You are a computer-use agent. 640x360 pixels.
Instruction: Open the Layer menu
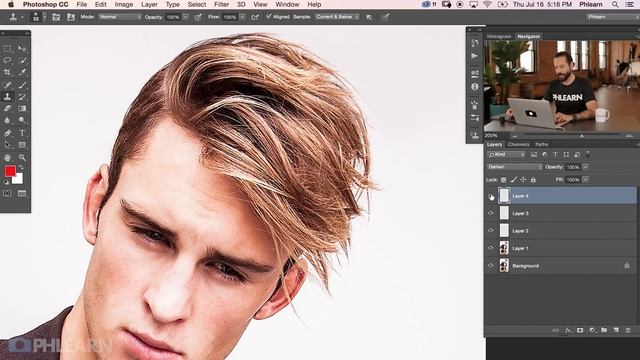(x=149, y=4)
